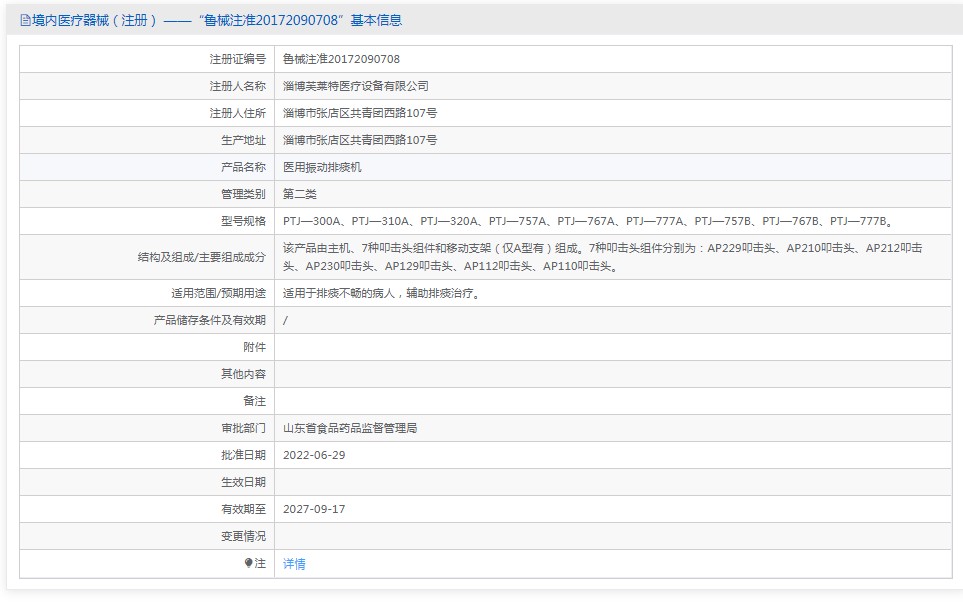Click the category value 第二类
This screenshot has width=963, height=603.
point(300,194)
